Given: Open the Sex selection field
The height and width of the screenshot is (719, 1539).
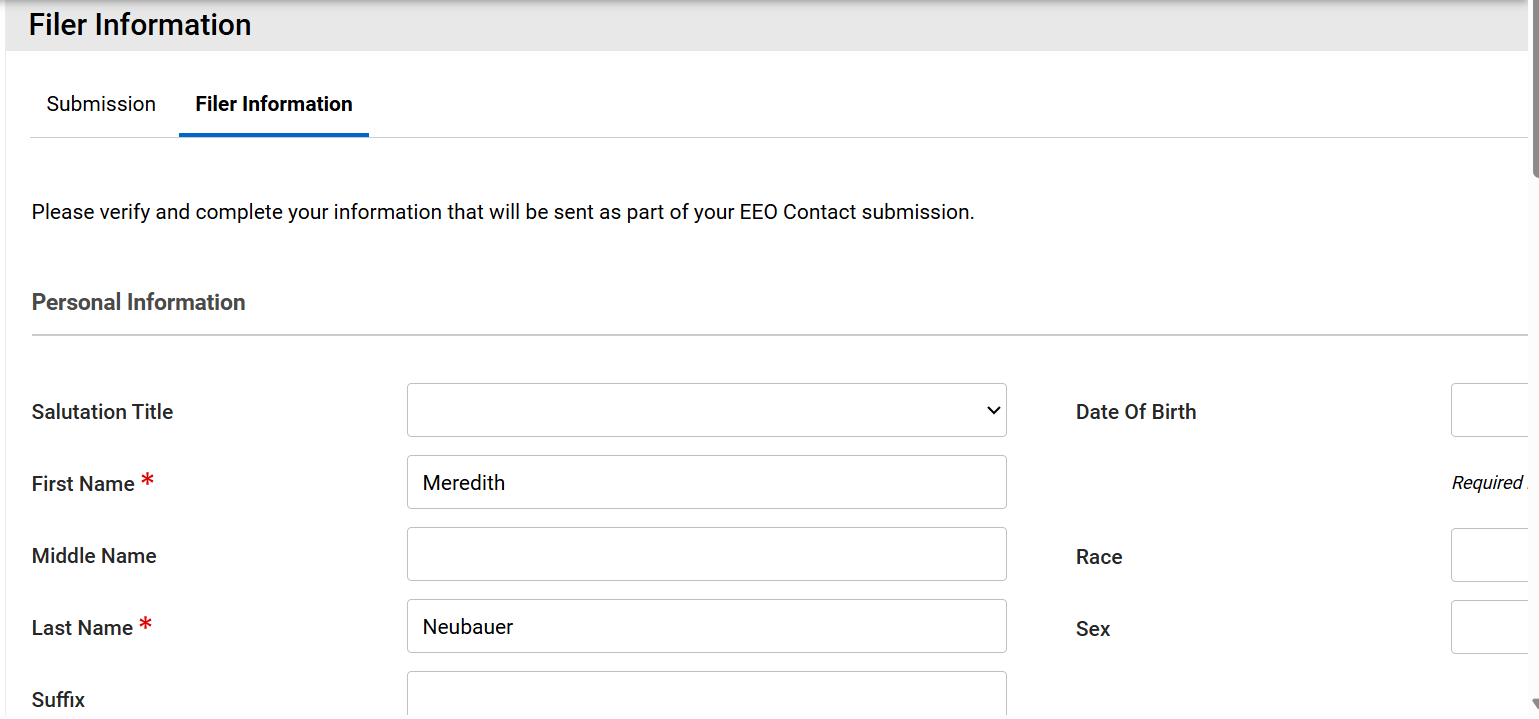Looking at the screenshot, I should tap(1488, 628).
